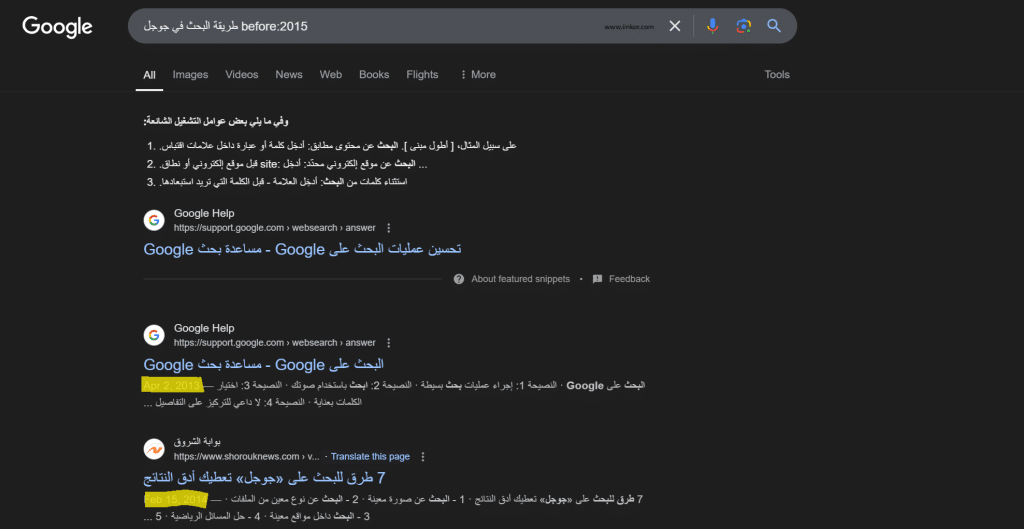1024x529 pixels.
Task: Click the Feb 15, 2014 result date
Action: 175,500
